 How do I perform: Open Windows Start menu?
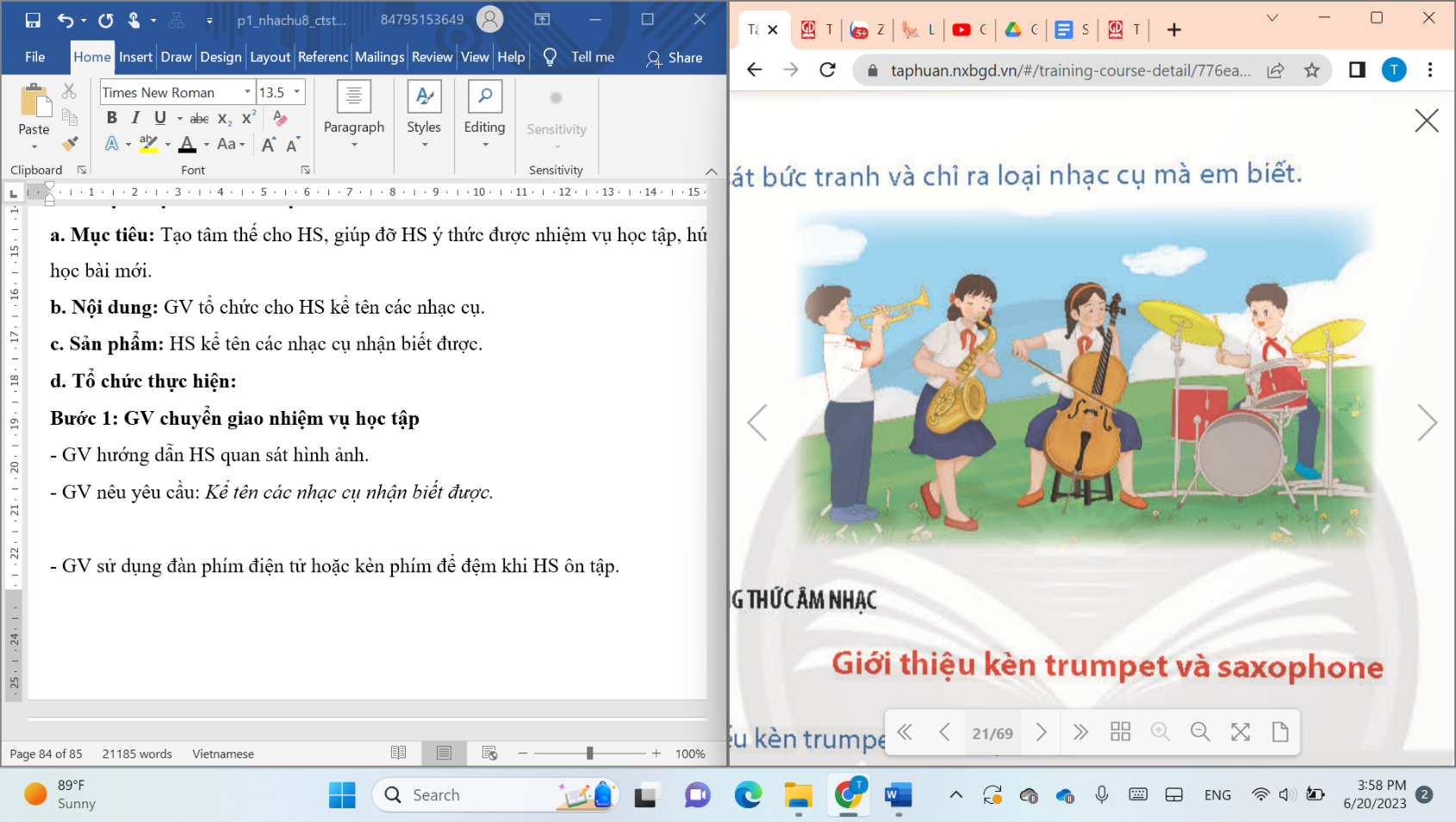pyautogui.click(x=342, y=795)
